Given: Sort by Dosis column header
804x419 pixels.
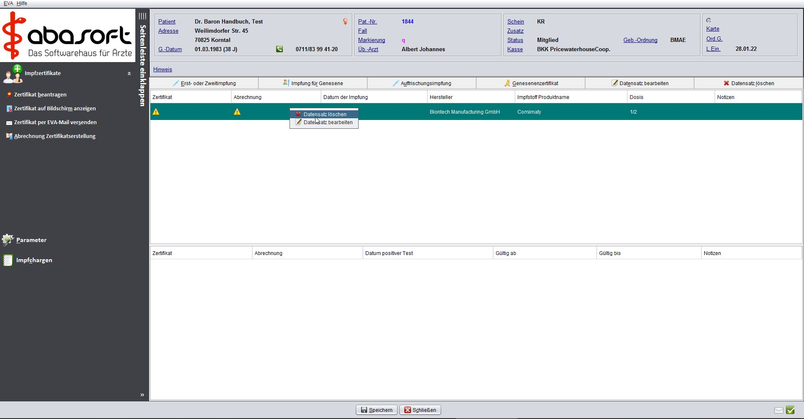Looking at the screenshot, I should 671,97.
